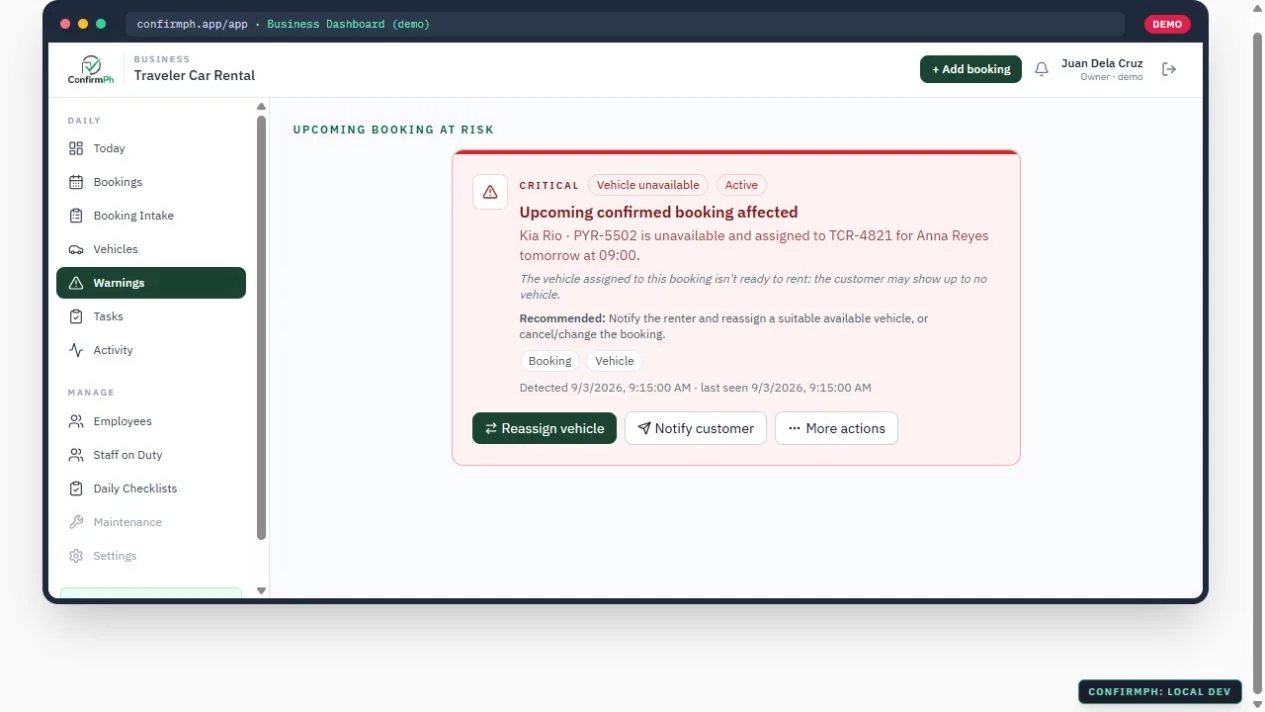The width and height of the screenshot is (1265, 712).
Task: Click 'Upcoming confirmed booking affected' heading
Action: click(x=658, y=212)
